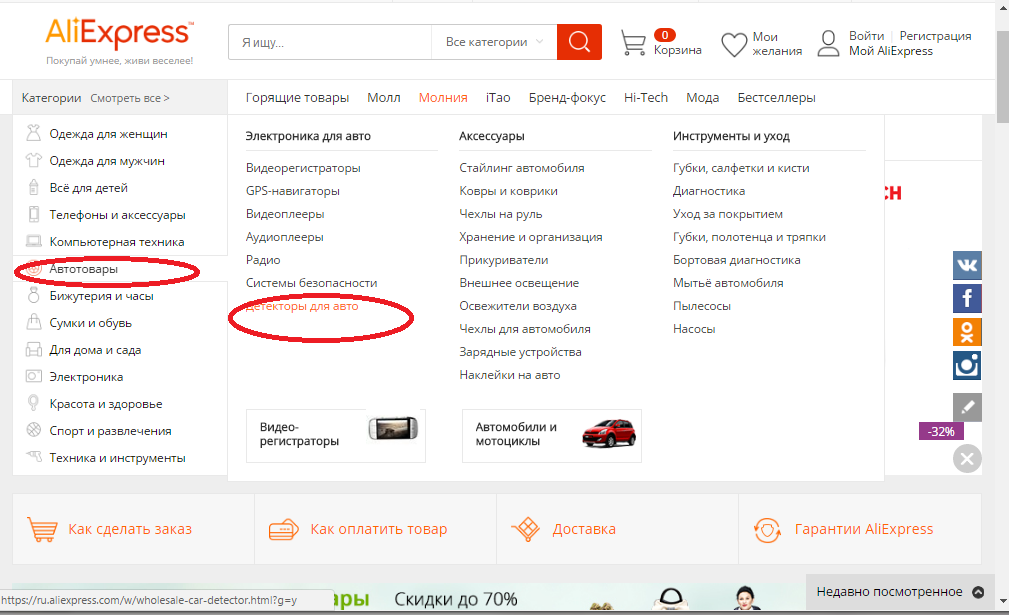The height and width of the screenshot is (615, 1009).
Task: Collapse the Недавно посмотренное panel arrow
Action: (x=978, y=592)
